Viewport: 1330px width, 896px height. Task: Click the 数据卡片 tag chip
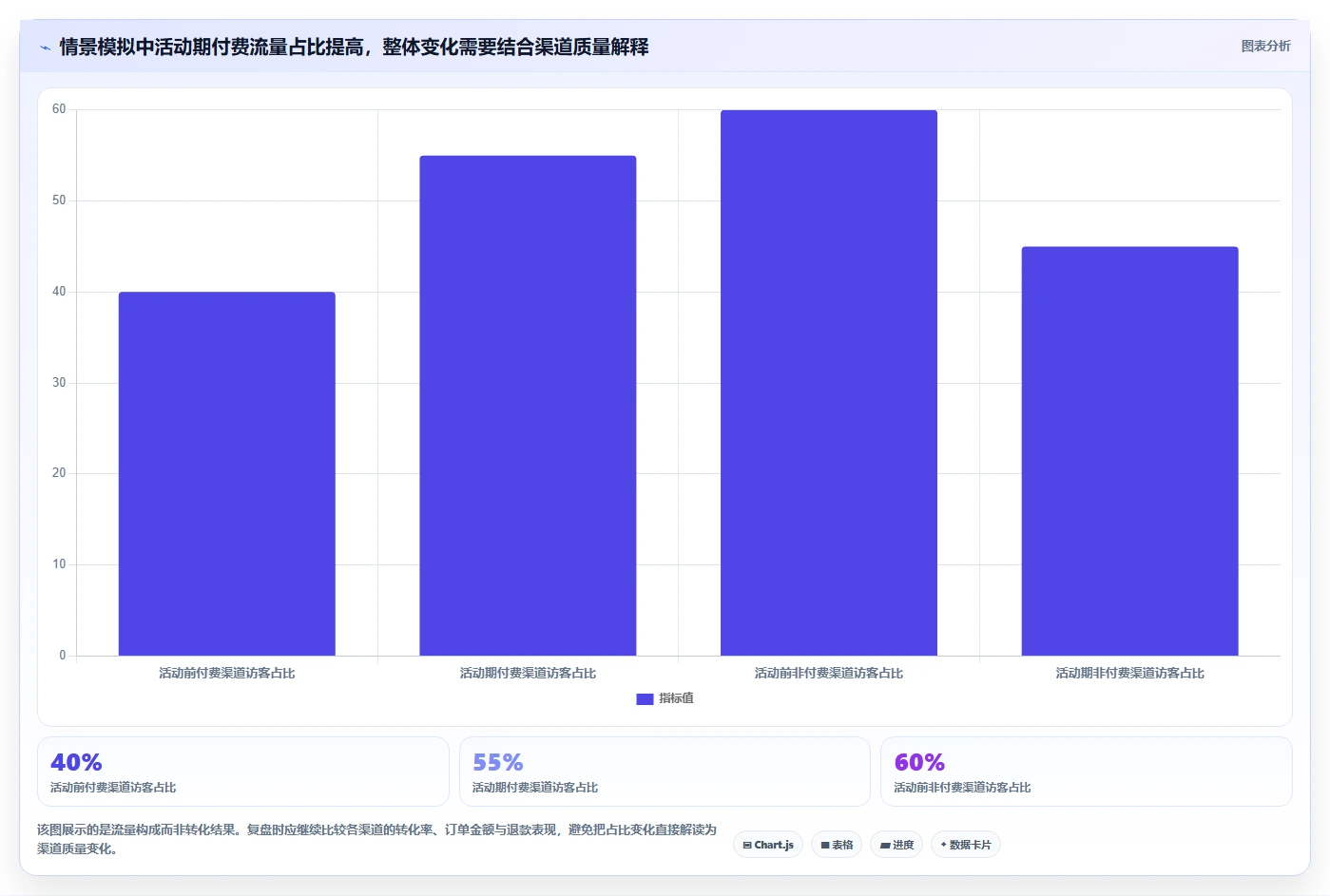tap(965, 845)
